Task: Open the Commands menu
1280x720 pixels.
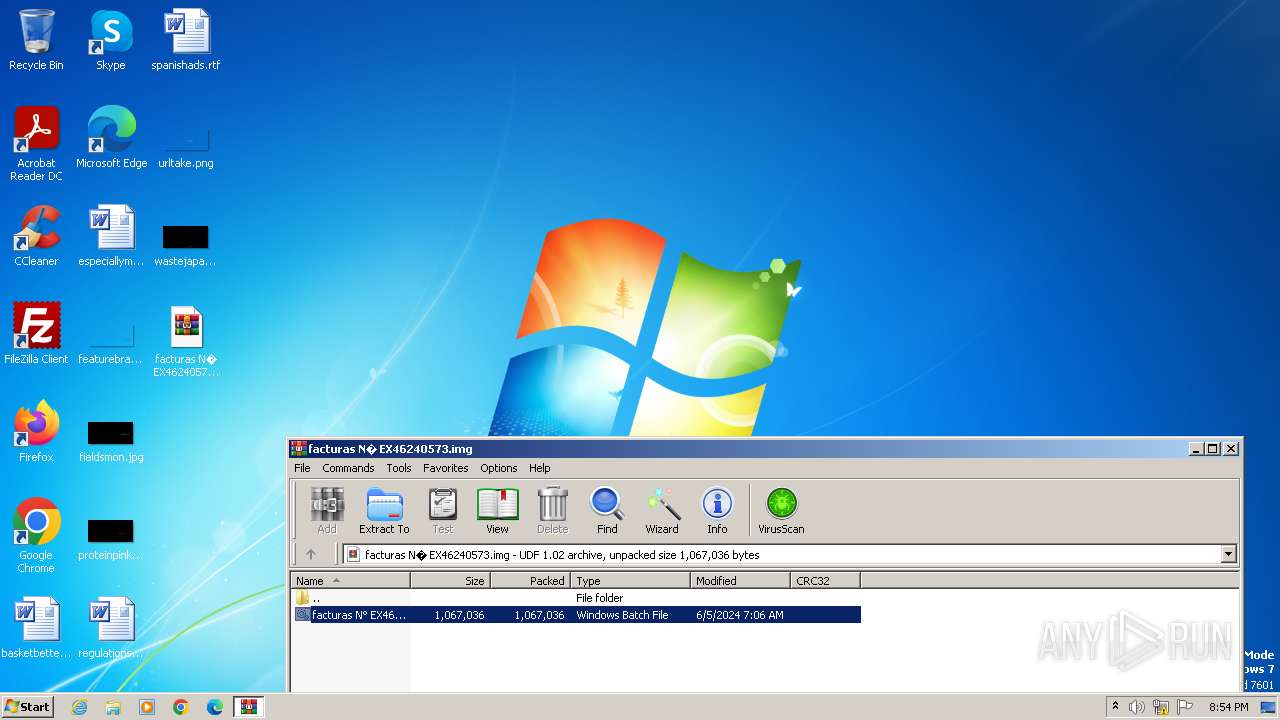Action: (348, 468)
